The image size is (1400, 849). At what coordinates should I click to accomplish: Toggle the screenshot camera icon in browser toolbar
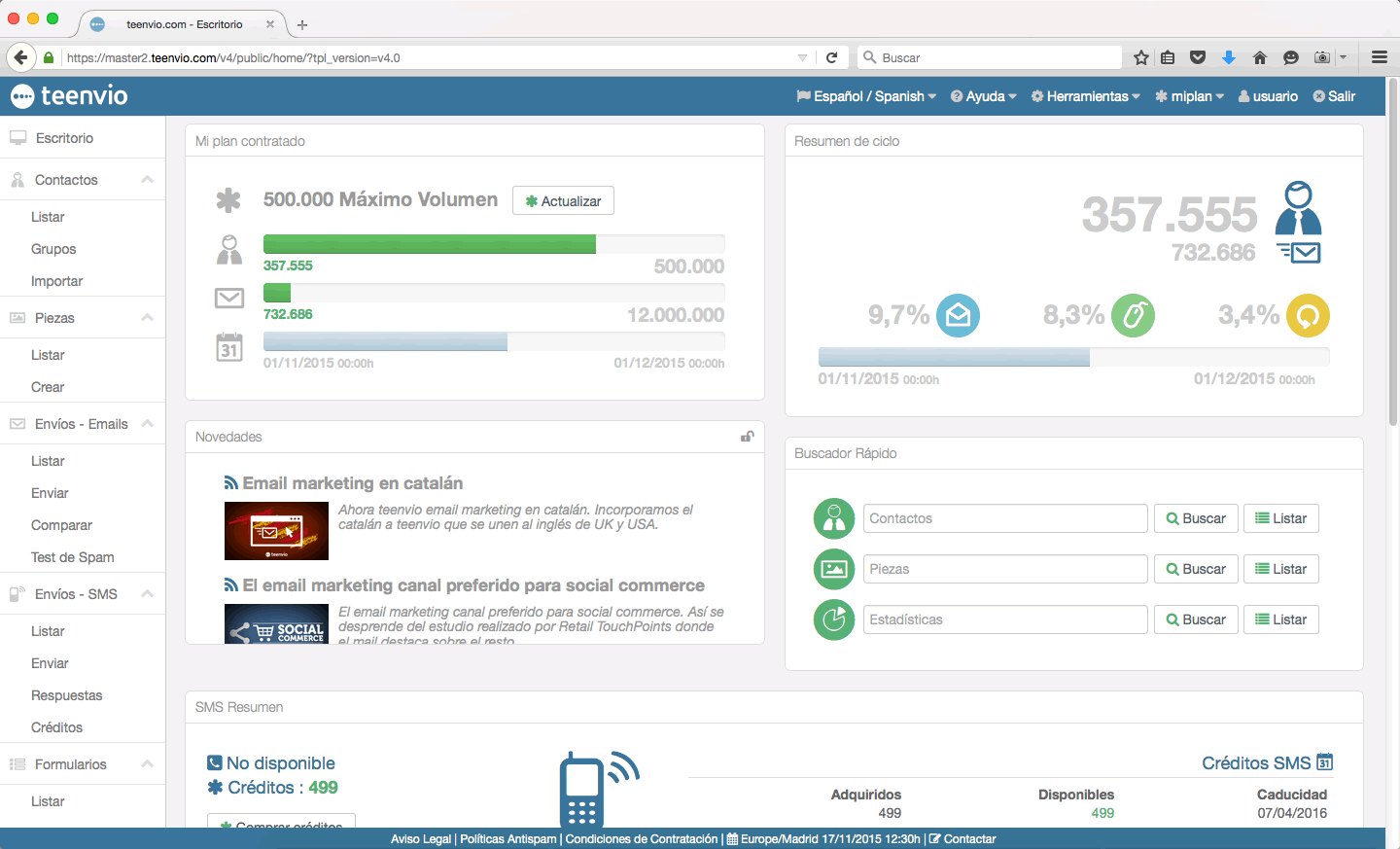coord(1321,57)
